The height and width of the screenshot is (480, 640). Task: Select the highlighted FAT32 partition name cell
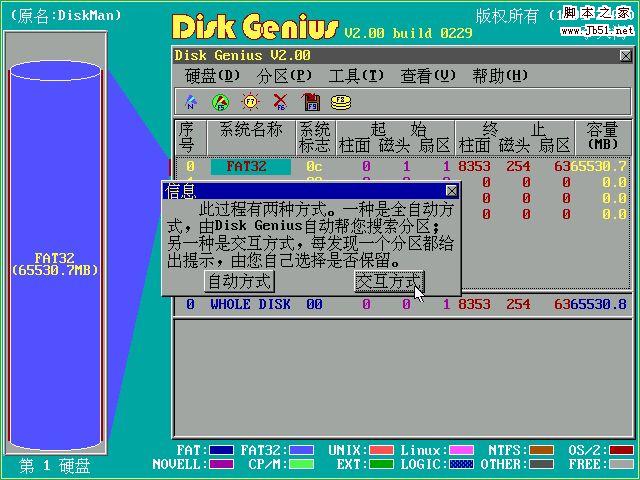pos(249,166)
